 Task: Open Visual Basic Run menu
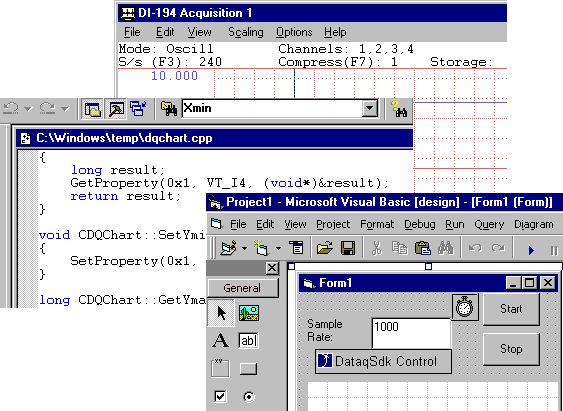click(455, 224)
